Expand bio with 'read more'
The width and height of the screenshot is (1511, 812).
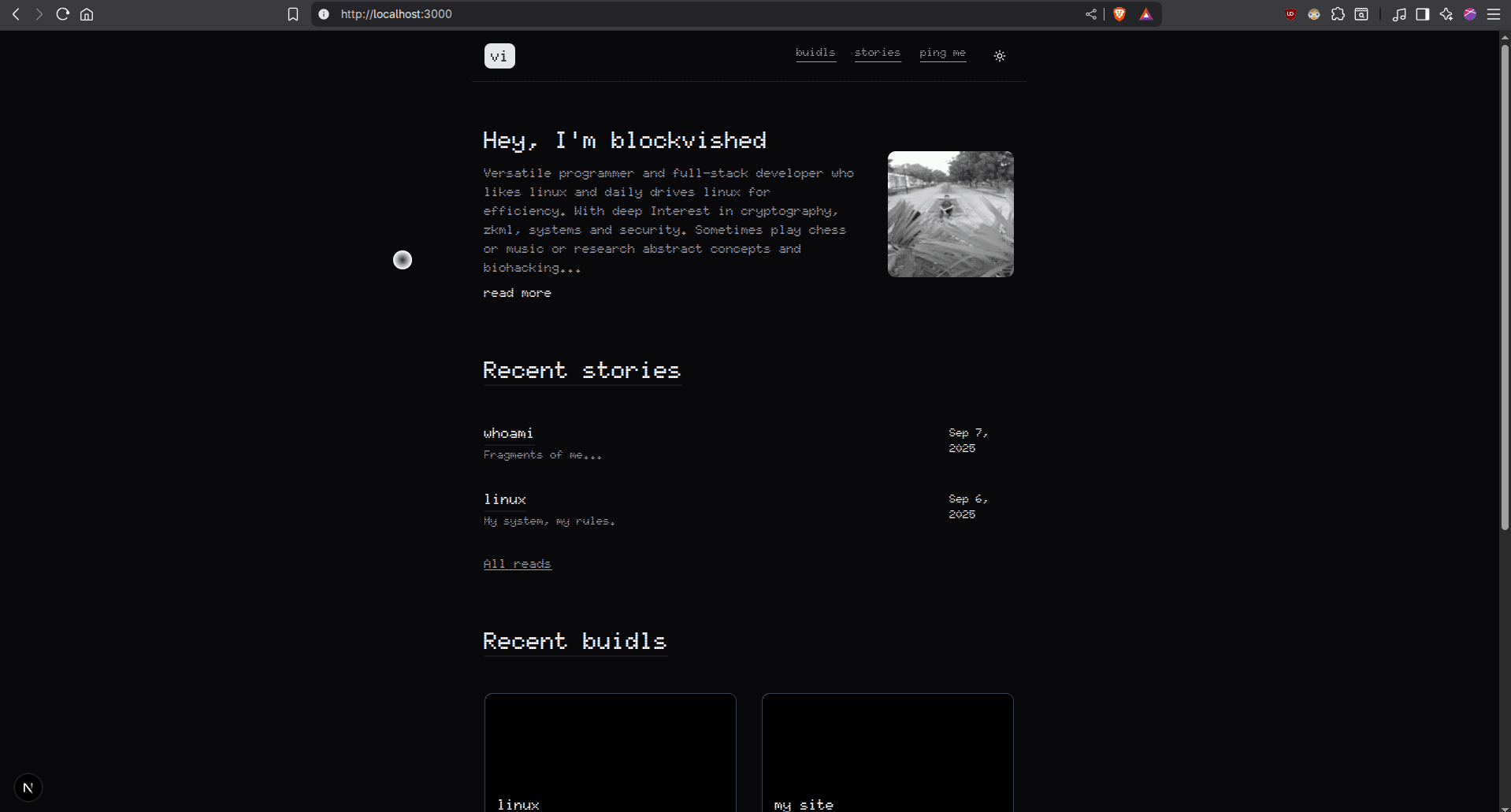click(x=517, y=293)
